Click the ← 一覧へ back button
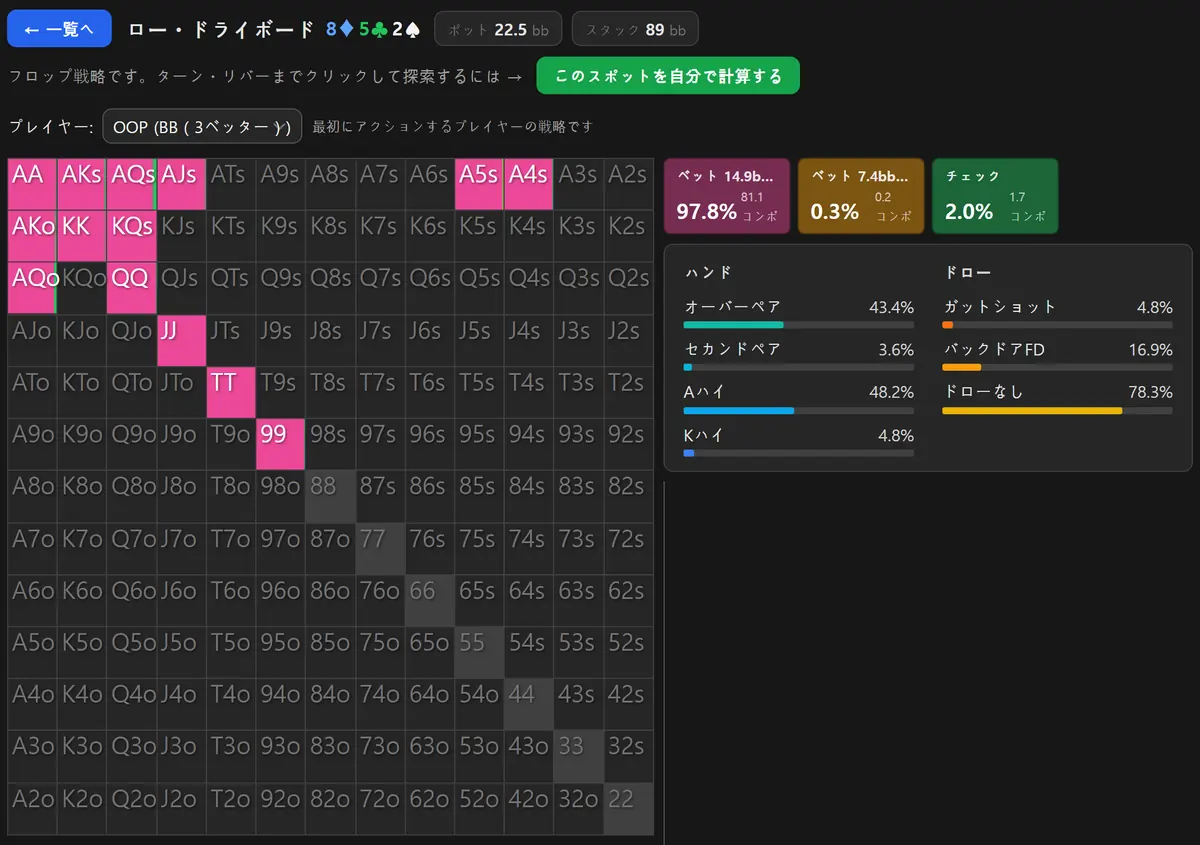This screenshot has width=1200, height=845. [59, 29]
